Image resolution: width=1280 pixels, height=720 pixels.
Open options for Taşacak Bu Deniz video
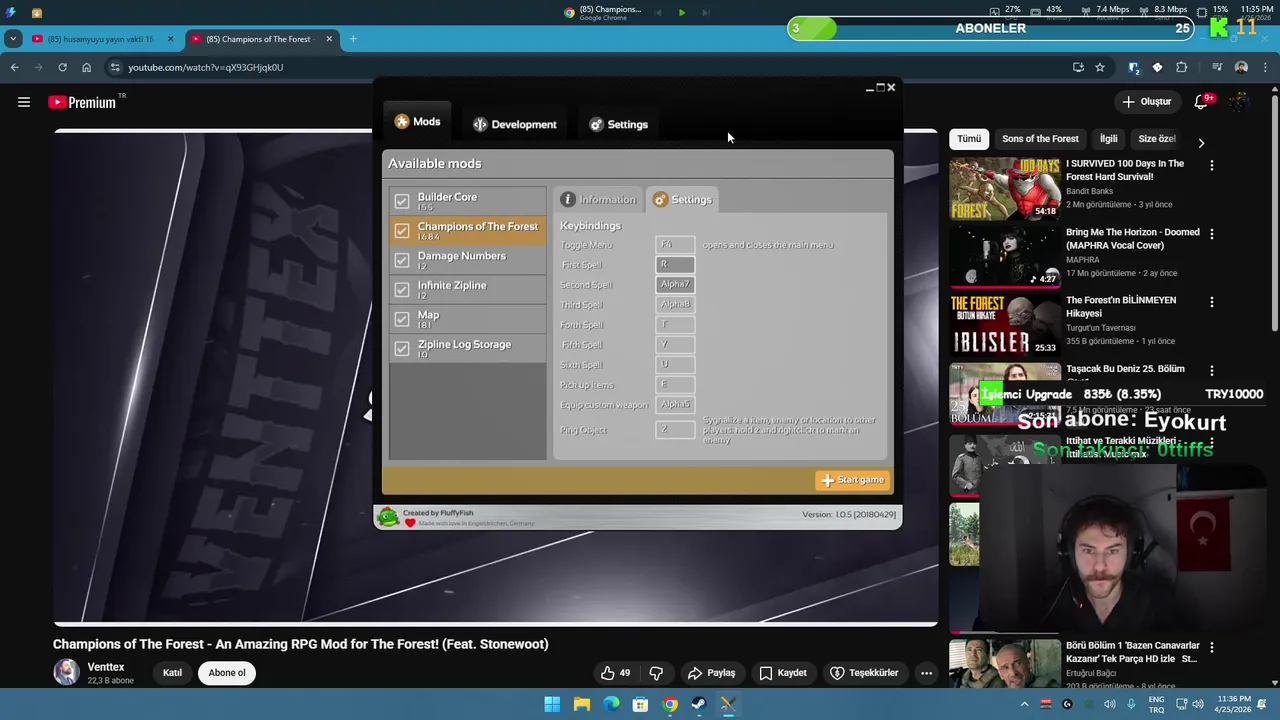1212,371
